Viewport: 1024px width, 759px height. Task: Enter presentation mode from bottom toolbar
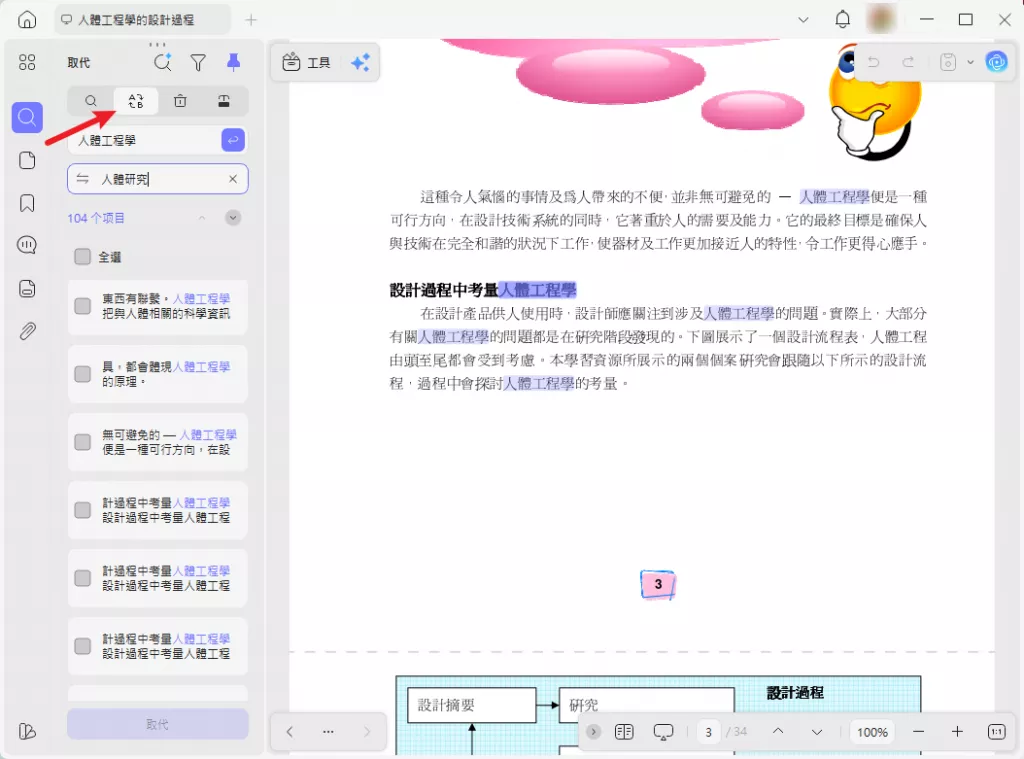(662, 732)
